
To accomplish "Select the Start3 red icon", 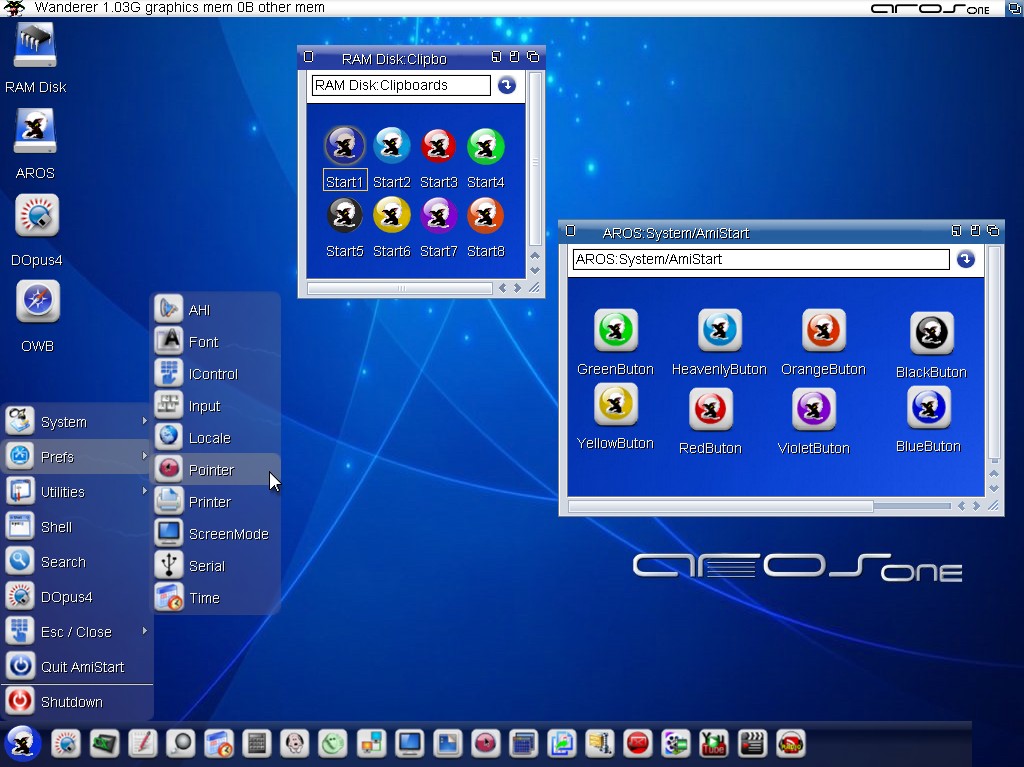I will point(438,147).
